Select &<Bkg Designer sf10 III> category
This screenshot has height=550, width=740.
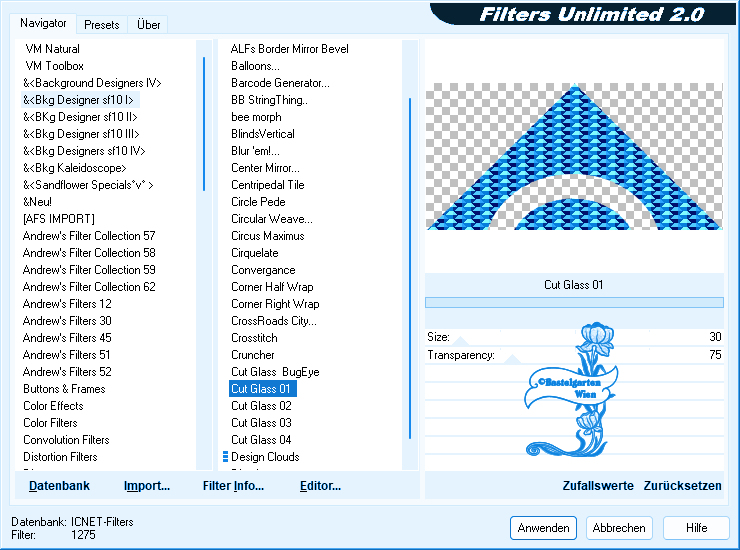point(81,134)
